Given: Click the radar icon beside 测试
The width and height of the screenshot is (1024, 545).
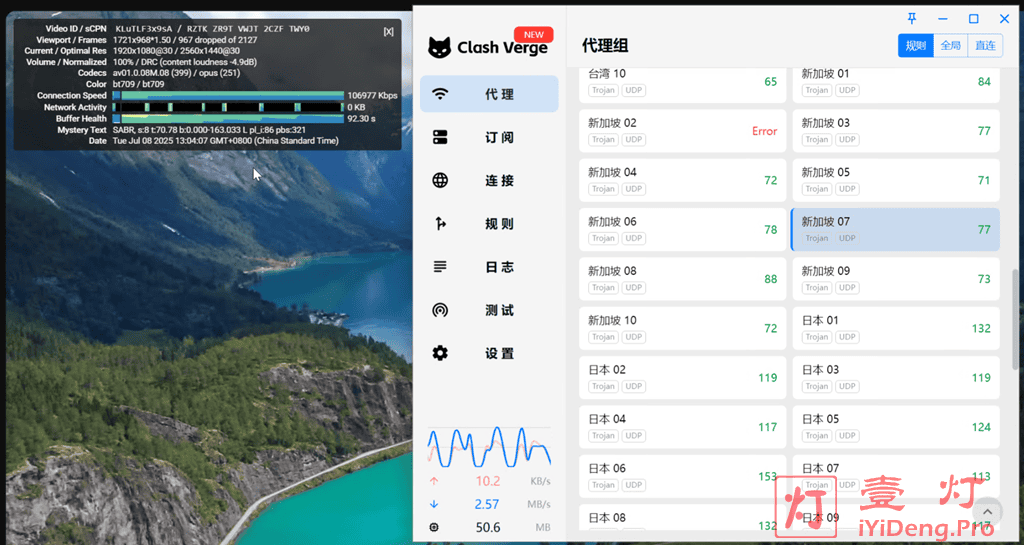Looking at the screenshot, I should click(440, 310).
